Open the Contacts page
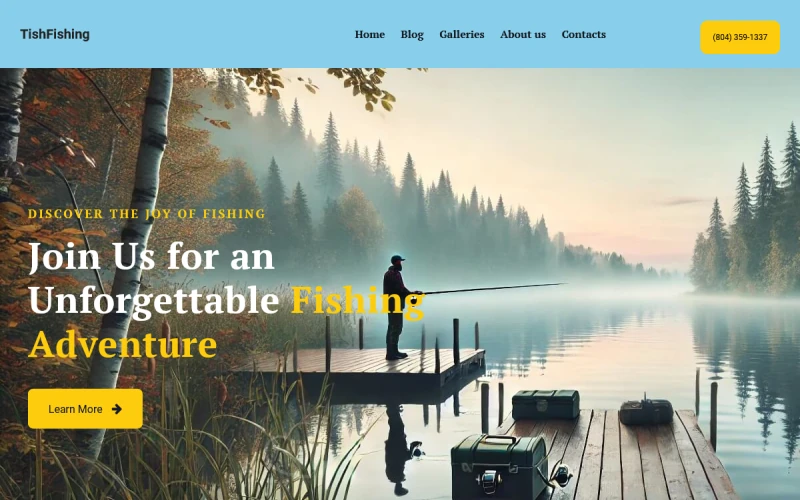The image size is (800, 500). point(584,34)
